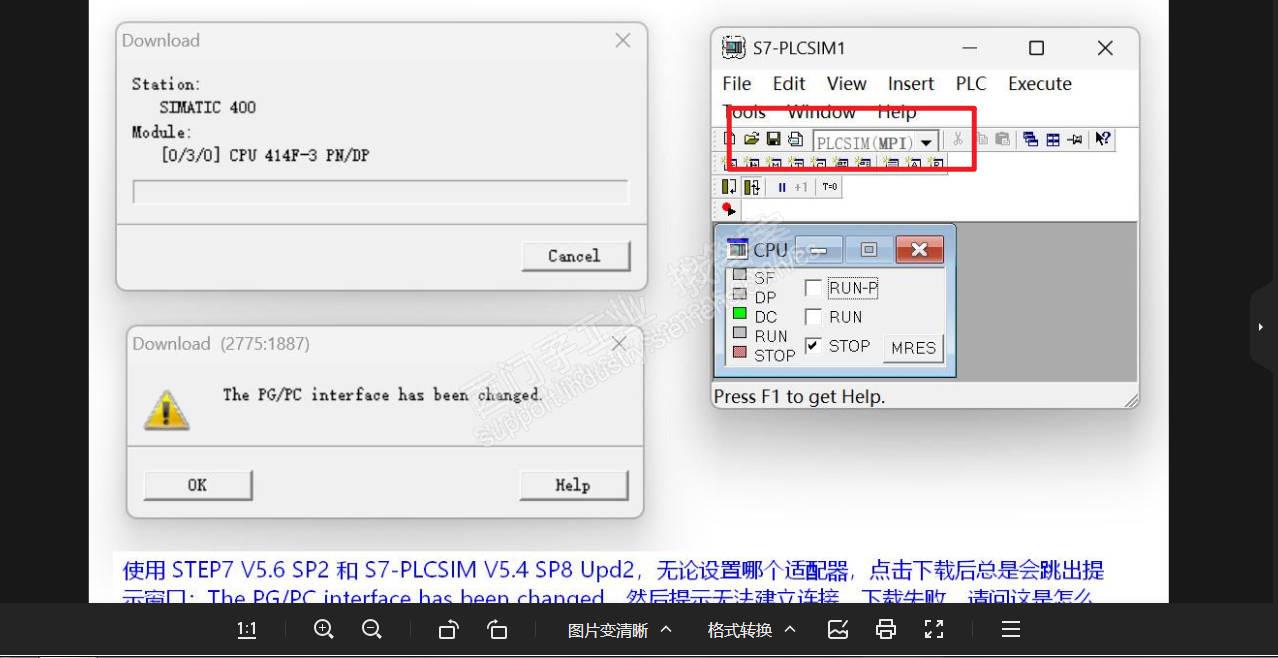This screenshot has height=658, width=1278.
Task: Click the Open folder icon in PLCSIM toolbar
Action: 752,140
